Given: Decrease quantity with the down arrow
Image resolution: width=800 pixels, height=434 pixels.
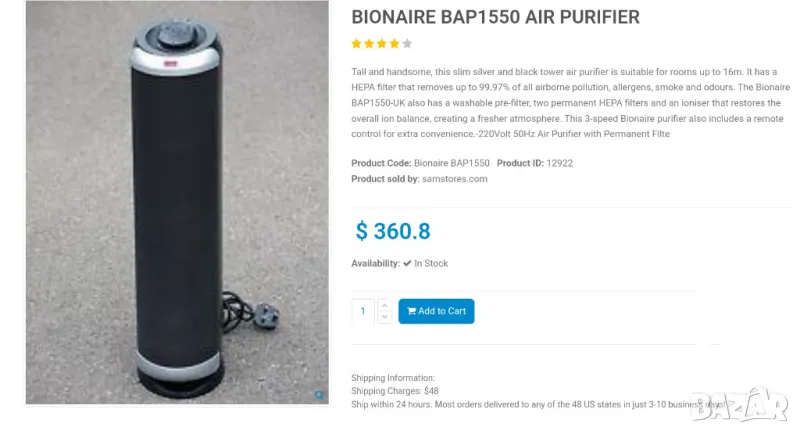Looking at the screenshot, I should click(x=385, y=317).
